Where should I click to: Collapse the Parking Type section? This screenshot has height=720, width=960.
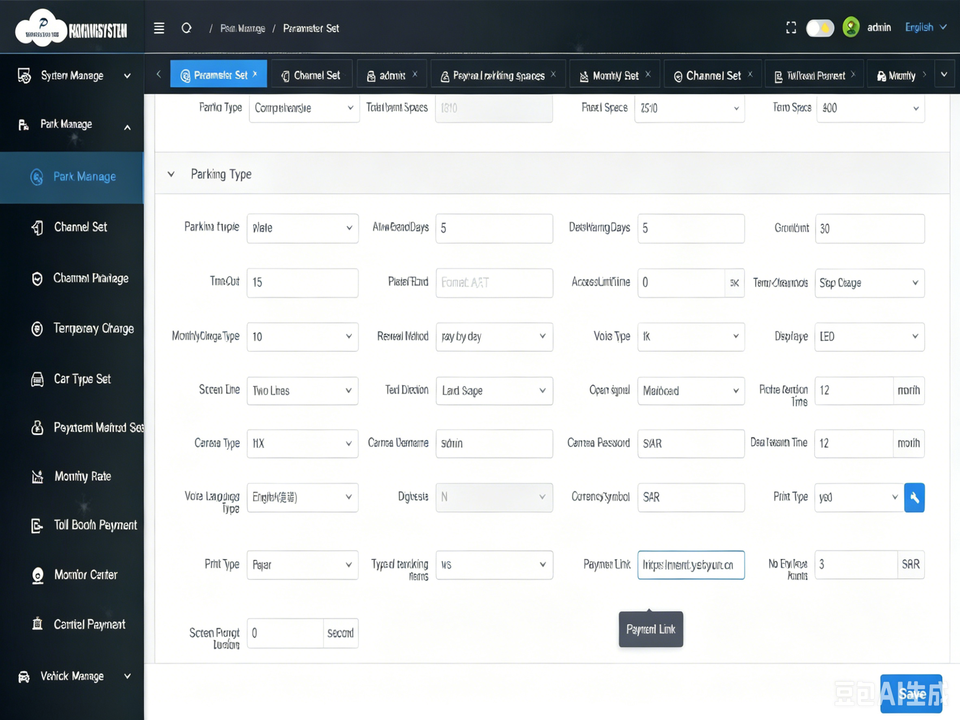pos(171,174)
